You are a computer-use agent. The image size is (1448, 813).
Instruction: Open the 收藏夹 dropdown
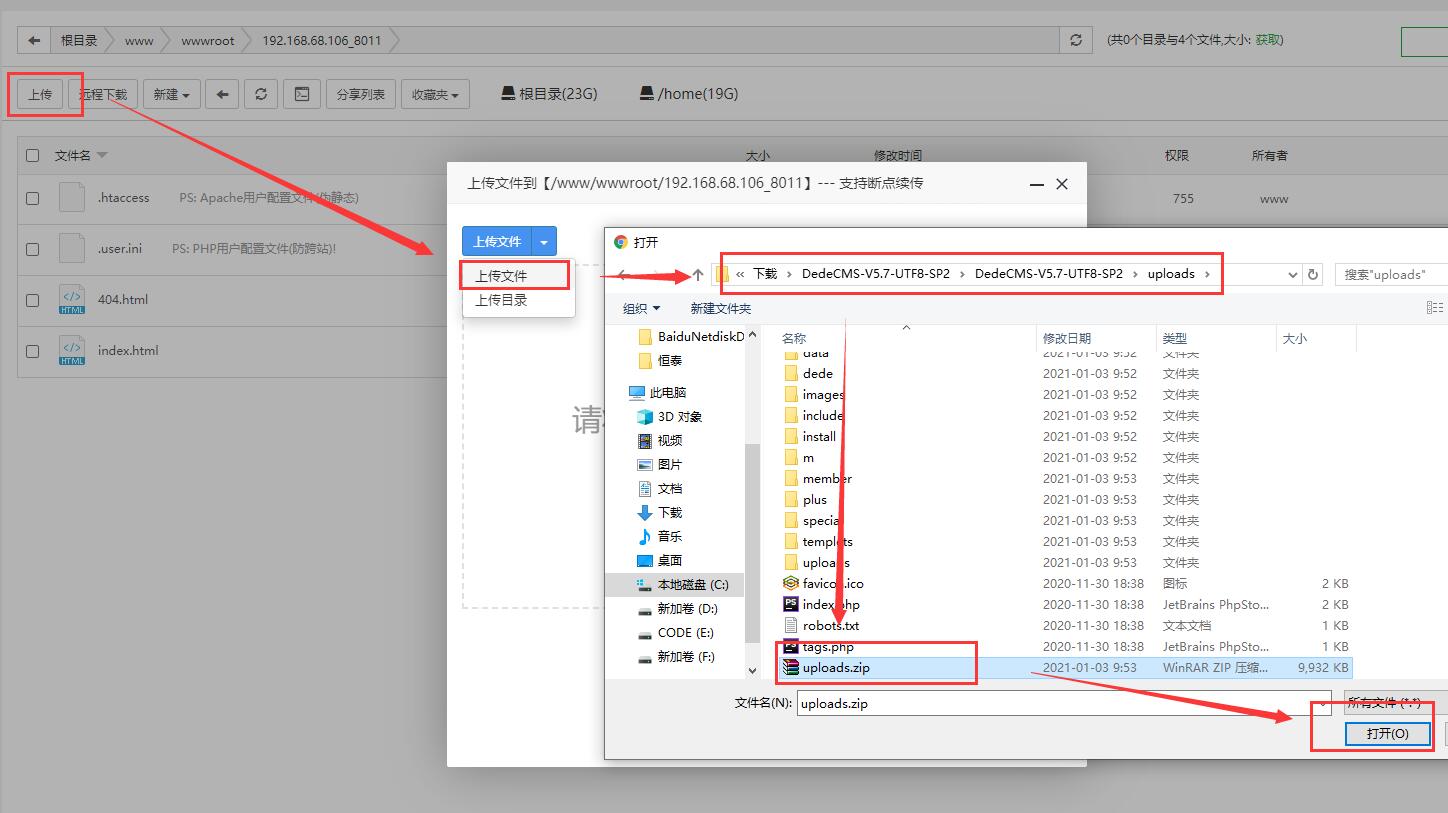pyautogui.click(x=435, y=93)
